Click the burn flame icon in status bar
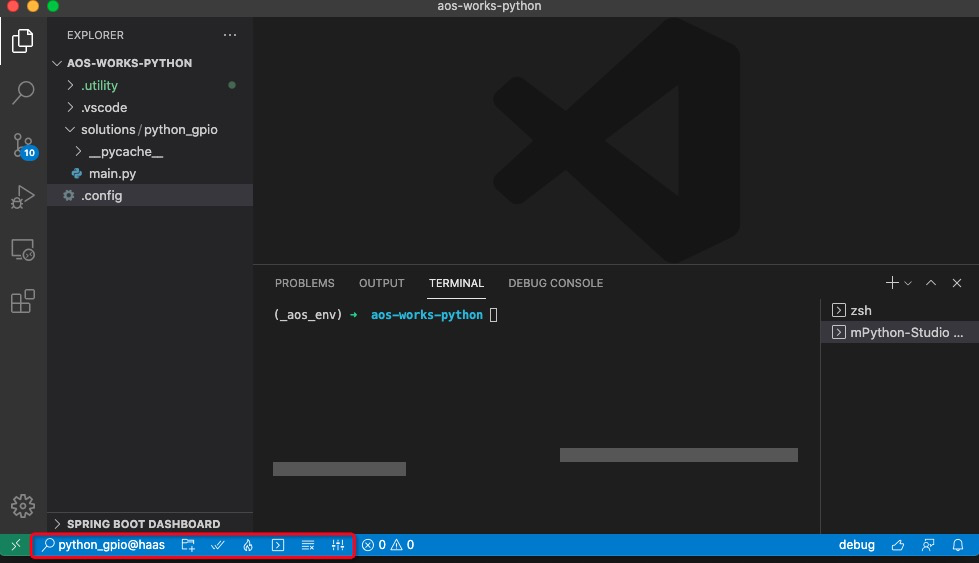The height and width of the screenshot is (563, 979). tap(248, 545)
